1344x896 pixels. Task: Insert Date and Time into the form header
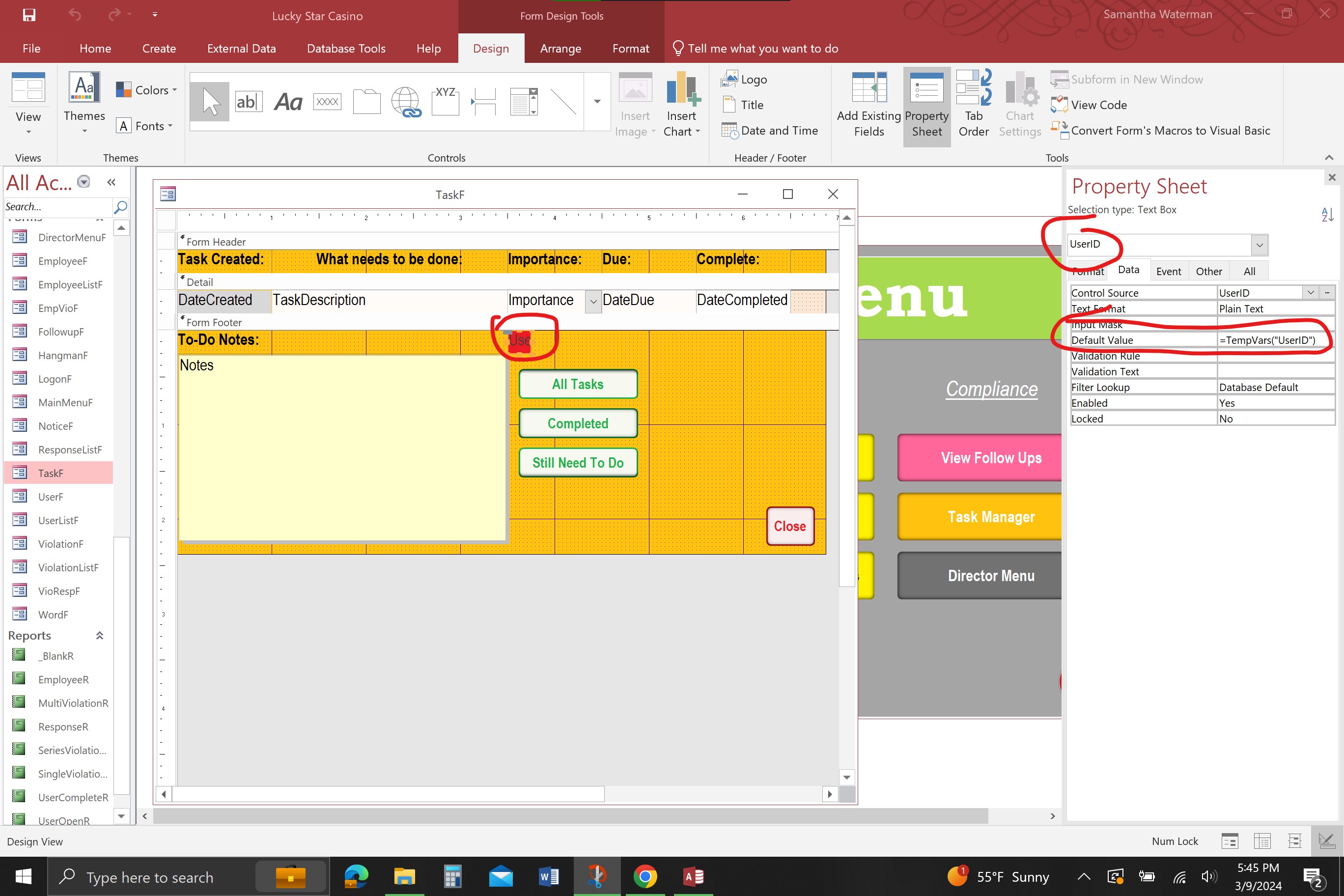click(771, 130)
